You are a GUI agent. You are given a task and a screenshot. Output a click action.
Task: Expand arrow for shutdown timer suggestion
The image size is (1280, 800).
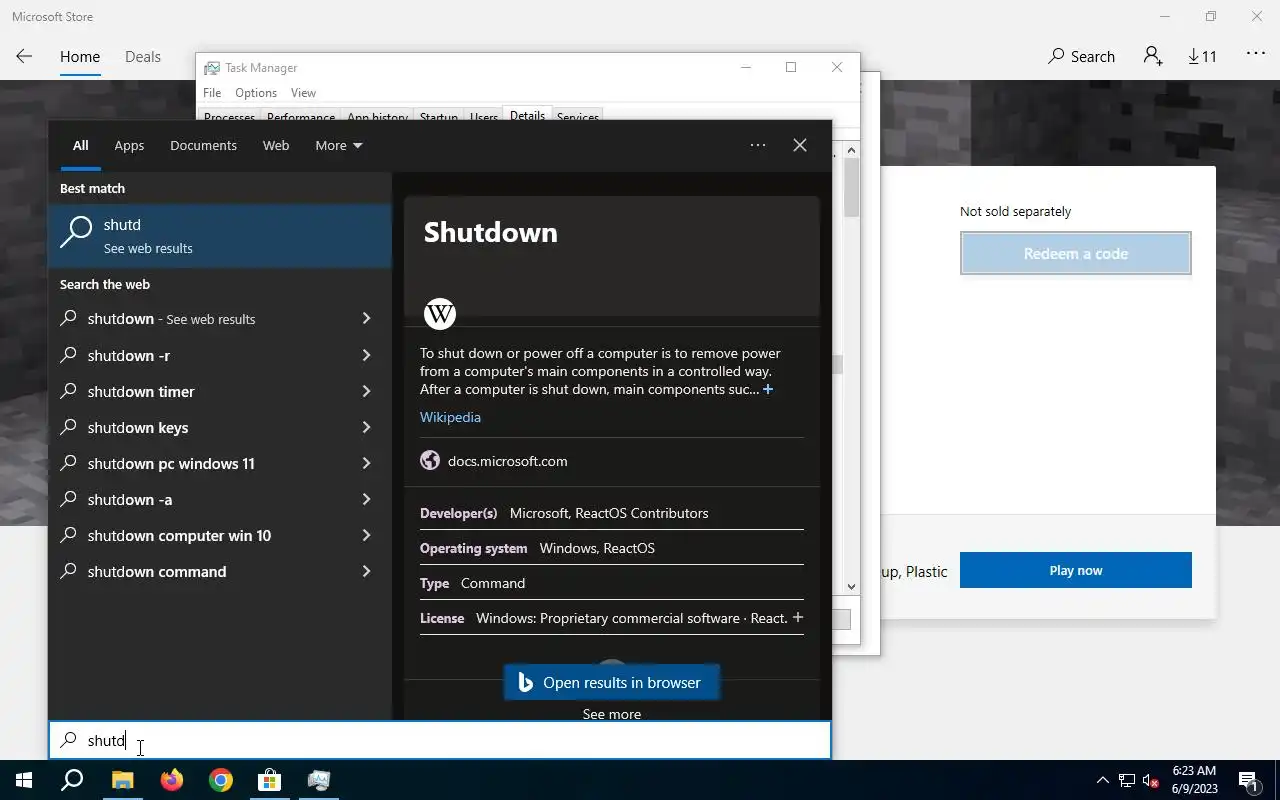[366, 391]
